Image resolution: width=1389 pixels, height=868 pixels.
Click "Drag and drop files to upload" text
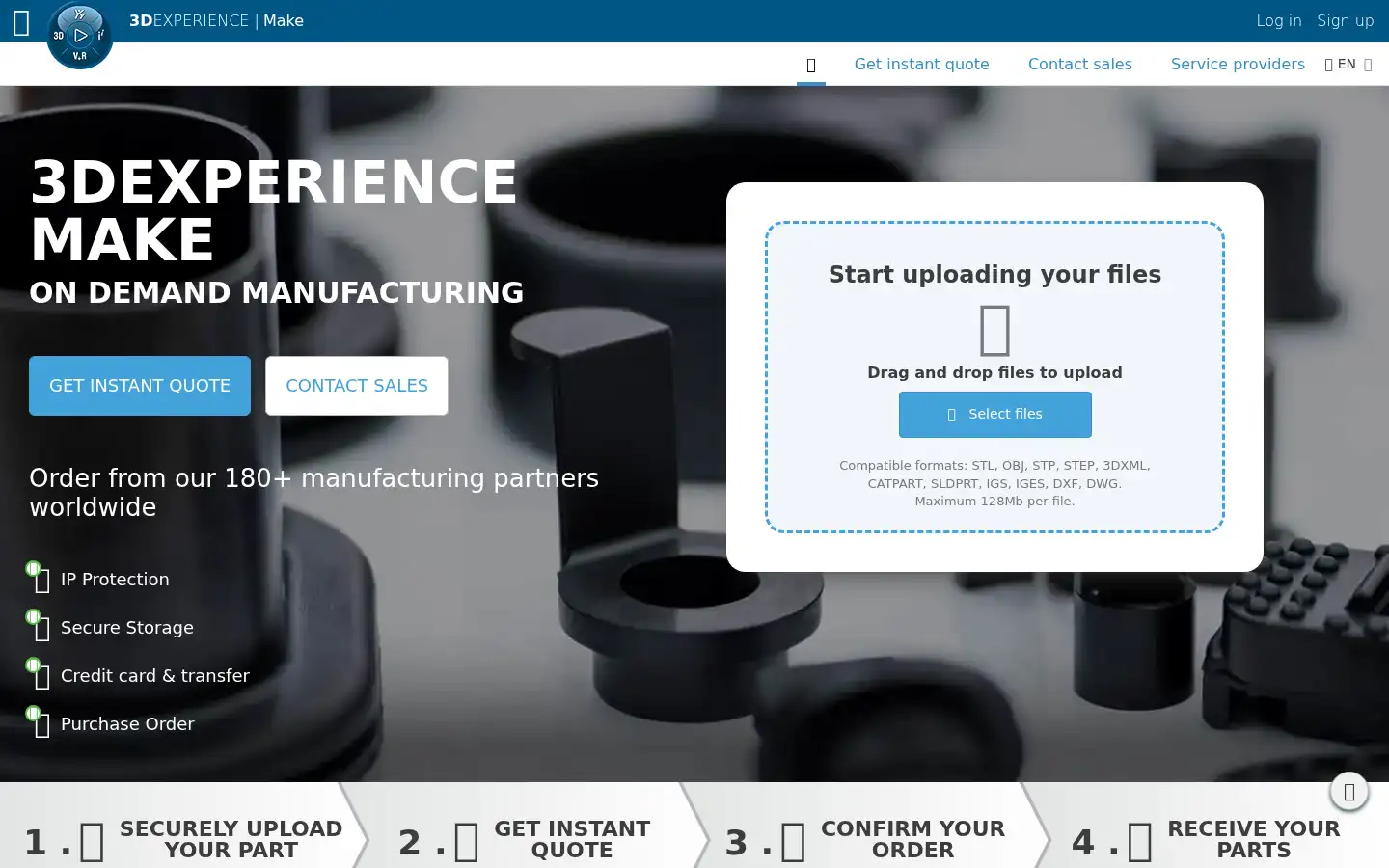click(994, 372)
